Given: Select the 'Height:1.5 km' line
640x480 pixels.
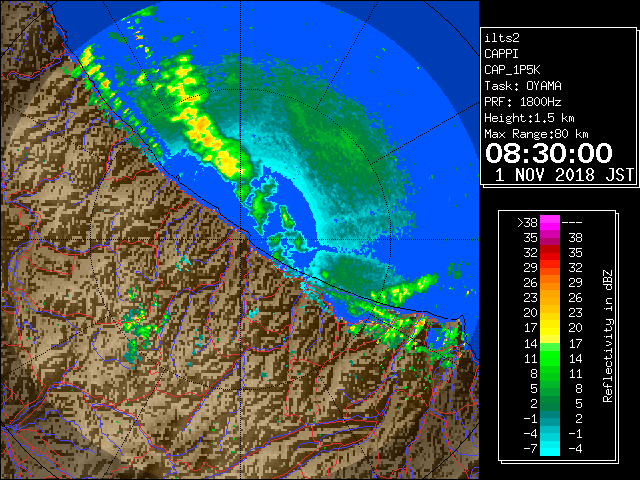Looking at the screenshot, I should click(x=529, y=118).
